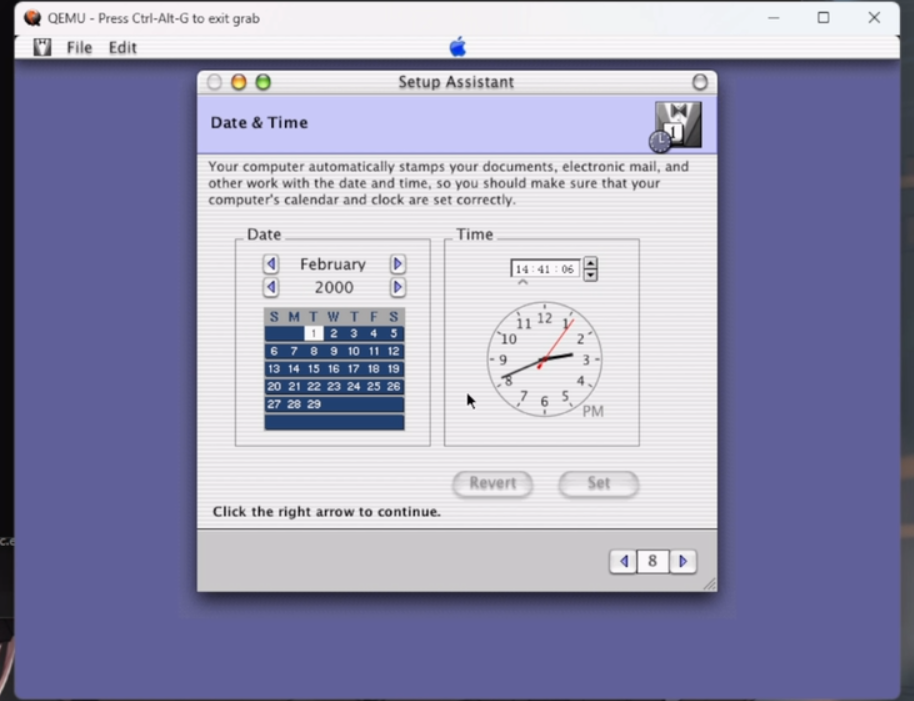Click the green zoom button in title bar
The image size is (914, 701).
263,82
